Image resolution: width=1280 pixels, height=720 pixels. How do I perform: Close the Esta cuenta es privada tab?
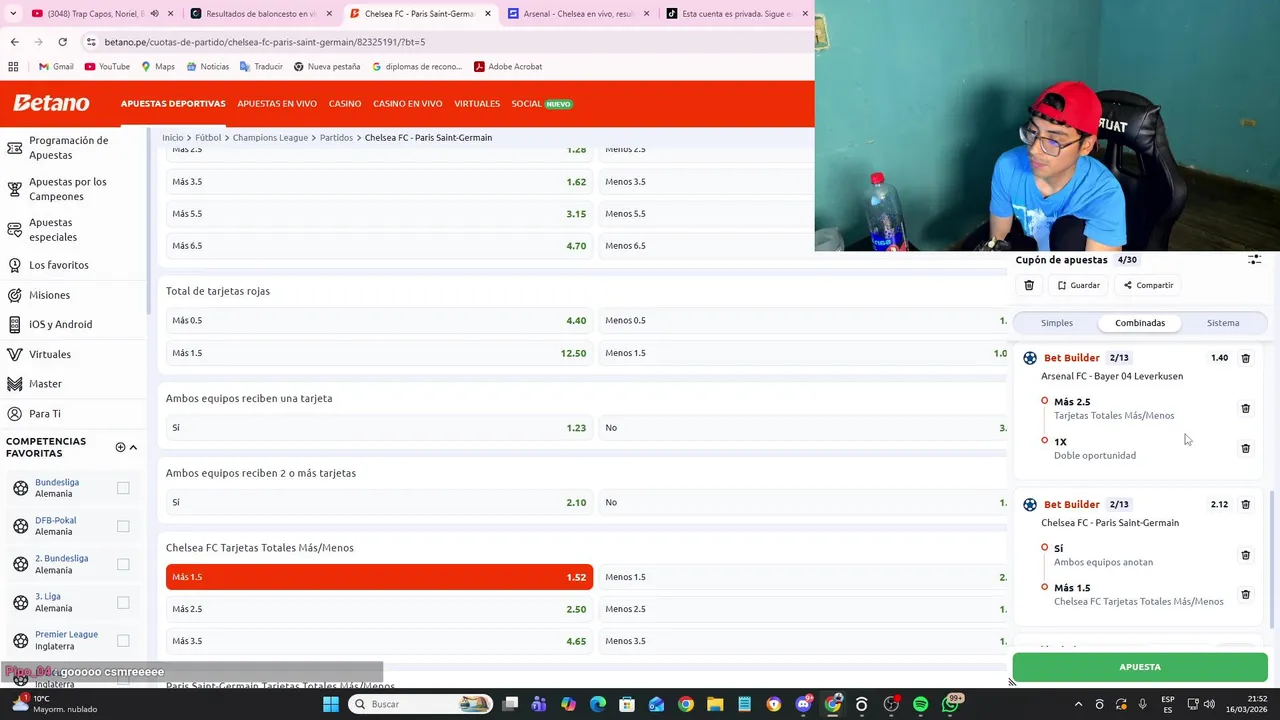pyautogui.click(x=805, y=14)
